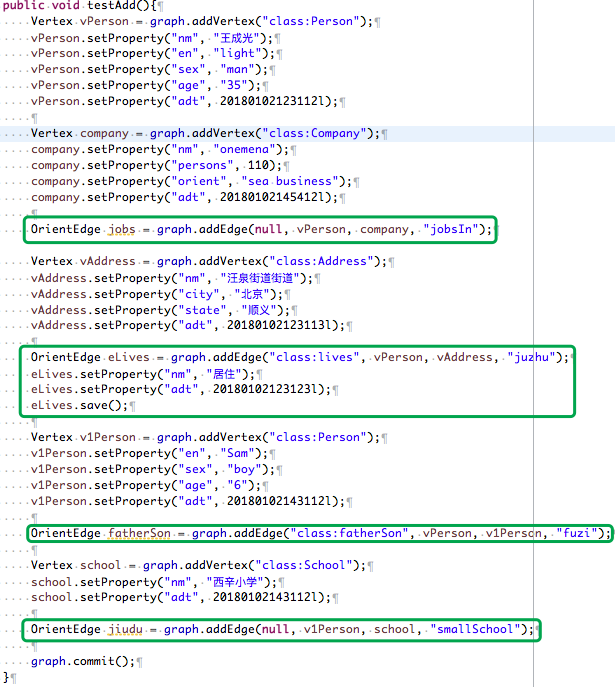Click the underlined jobs variable name
Image resolution: width=615 pixels, height=687 pixels.
click(122, 230)
